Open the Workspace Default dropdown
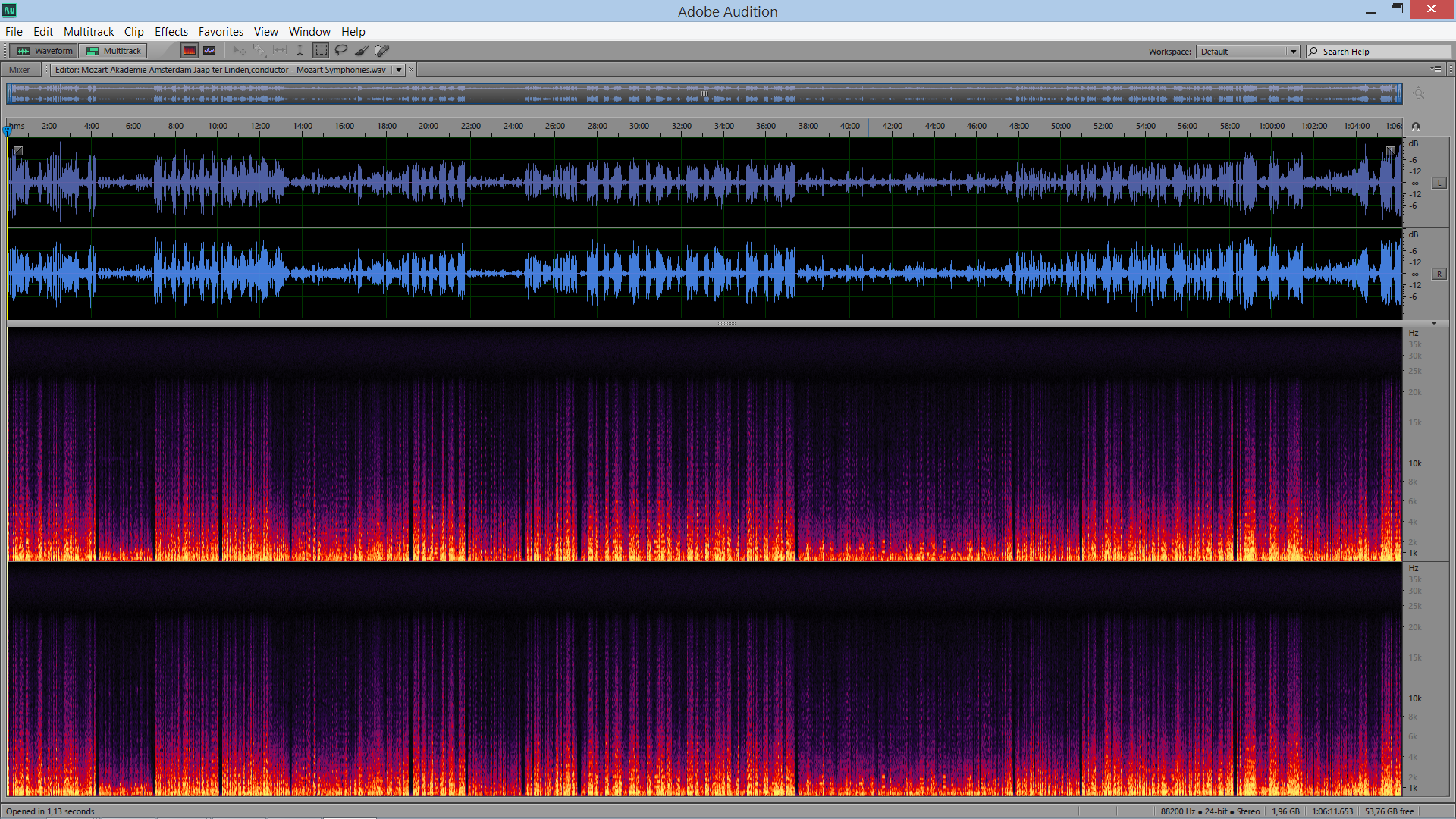This screenshot has width=1456, height=819. coord(1247,52)
